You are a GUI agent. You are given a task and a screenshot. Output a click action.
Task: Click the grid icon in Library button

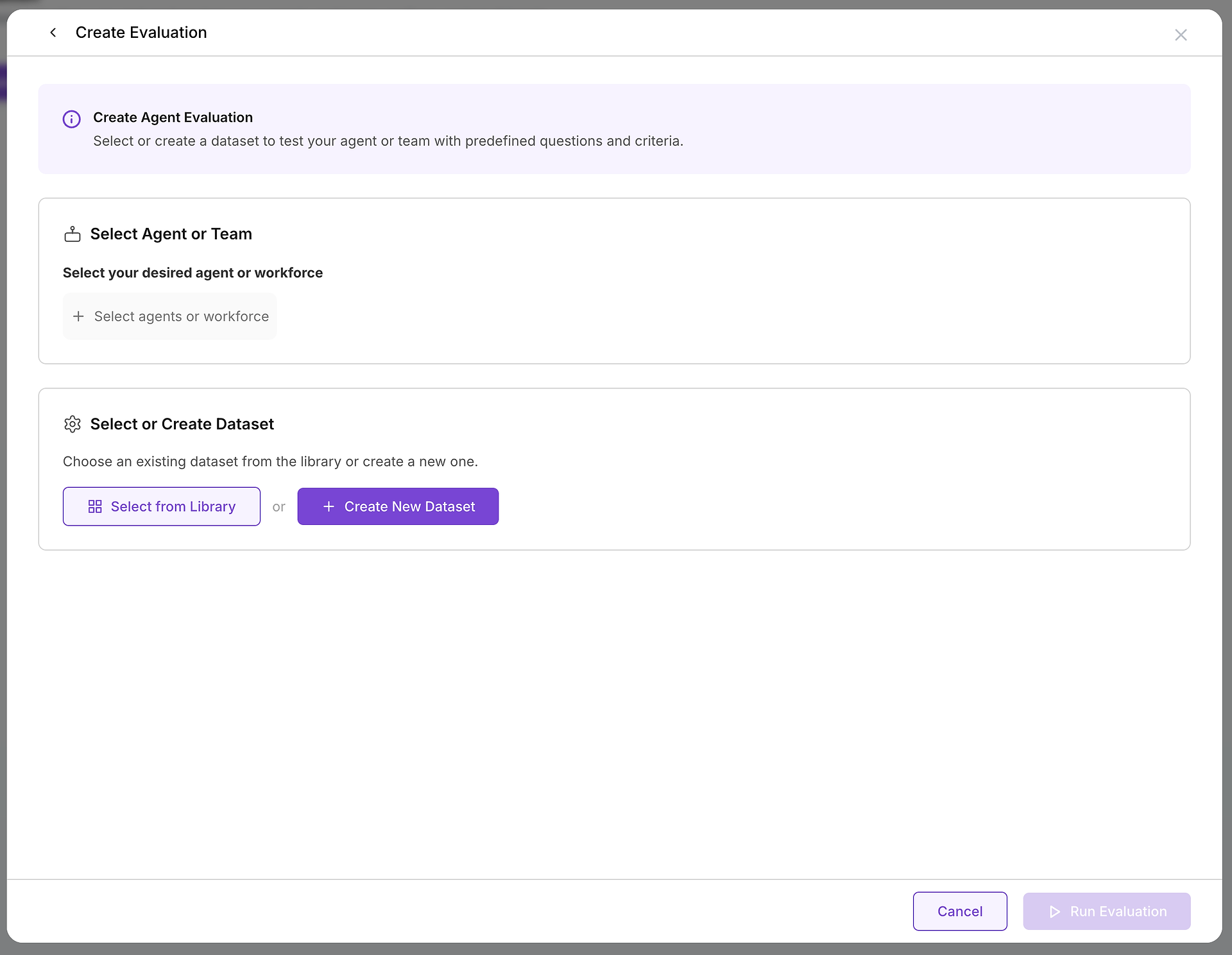95,507
